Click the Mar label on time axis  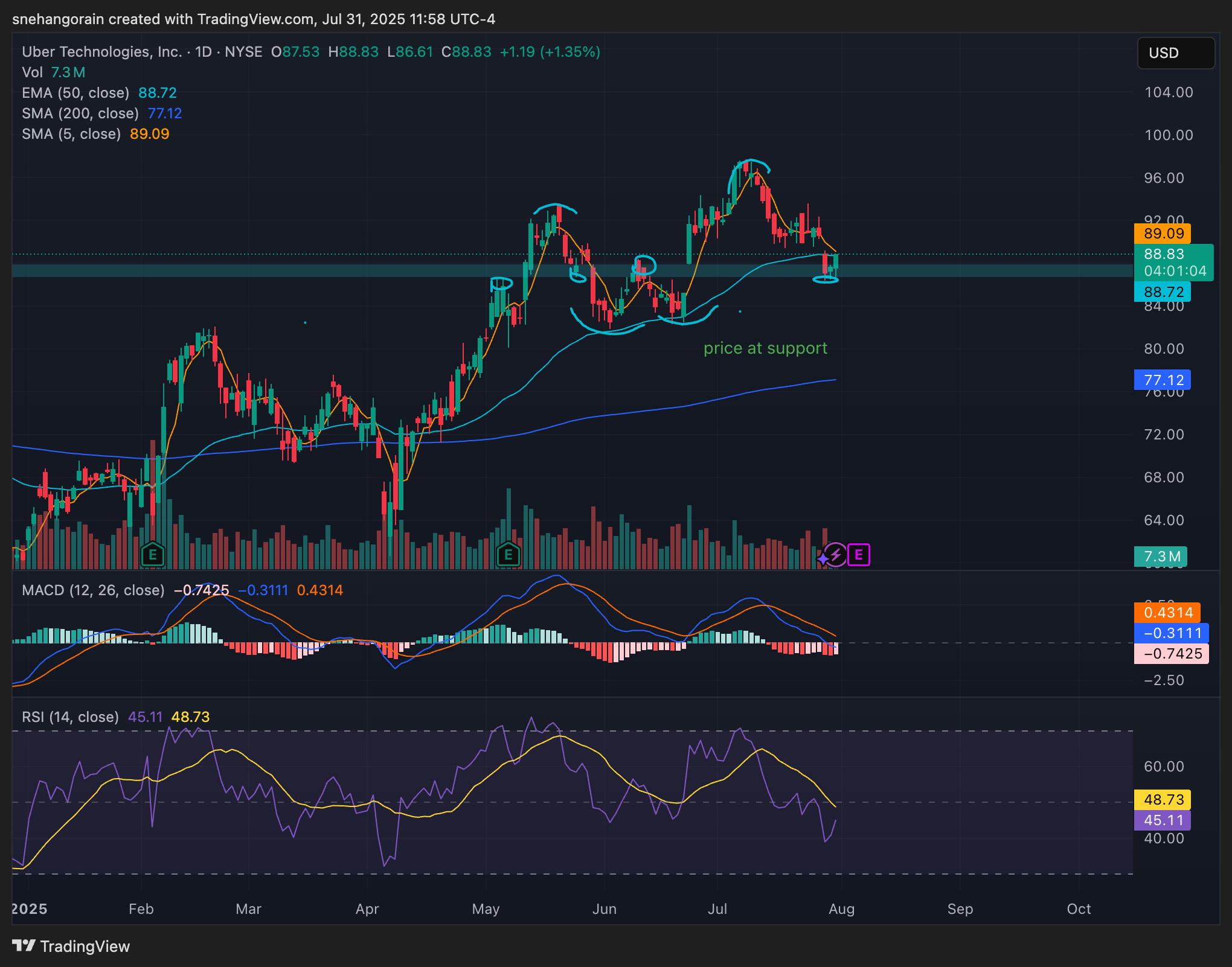coord(248,909)
